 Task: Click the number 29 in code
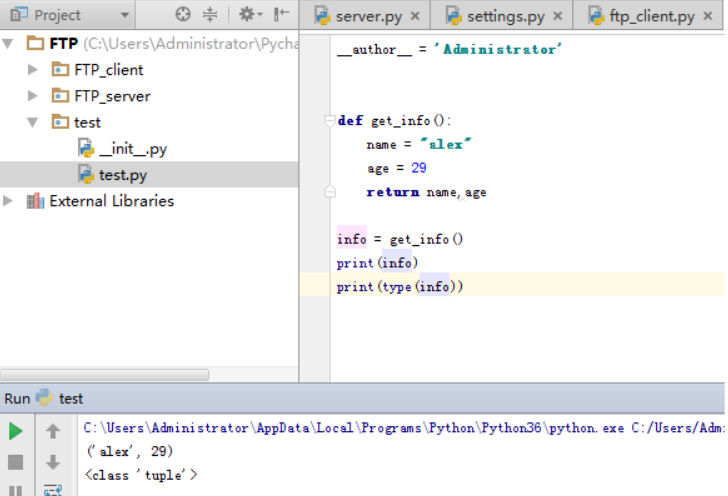419,168
